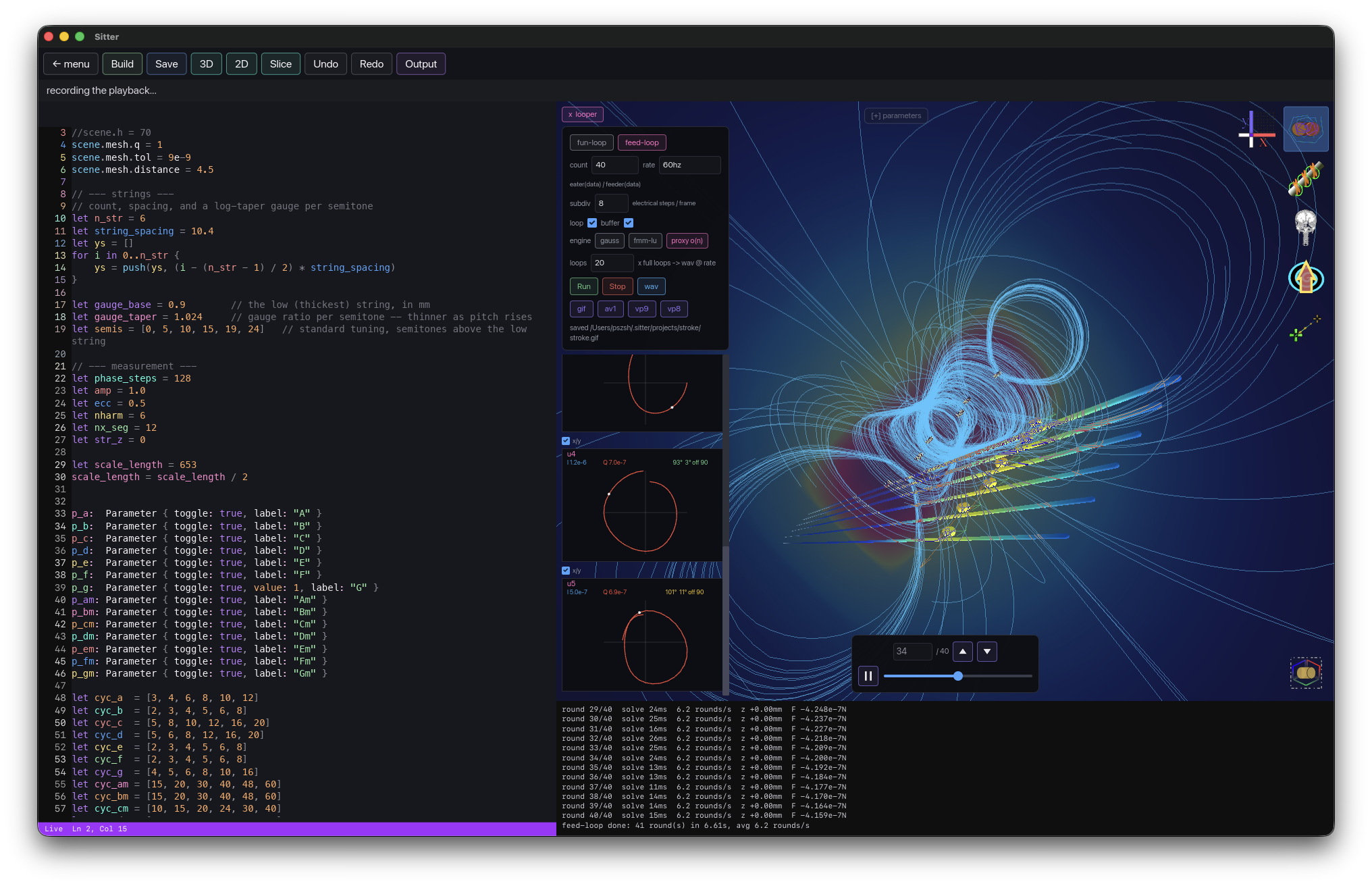Redo the last edit
Screen dimensions: 1372x886
[372, 64]
